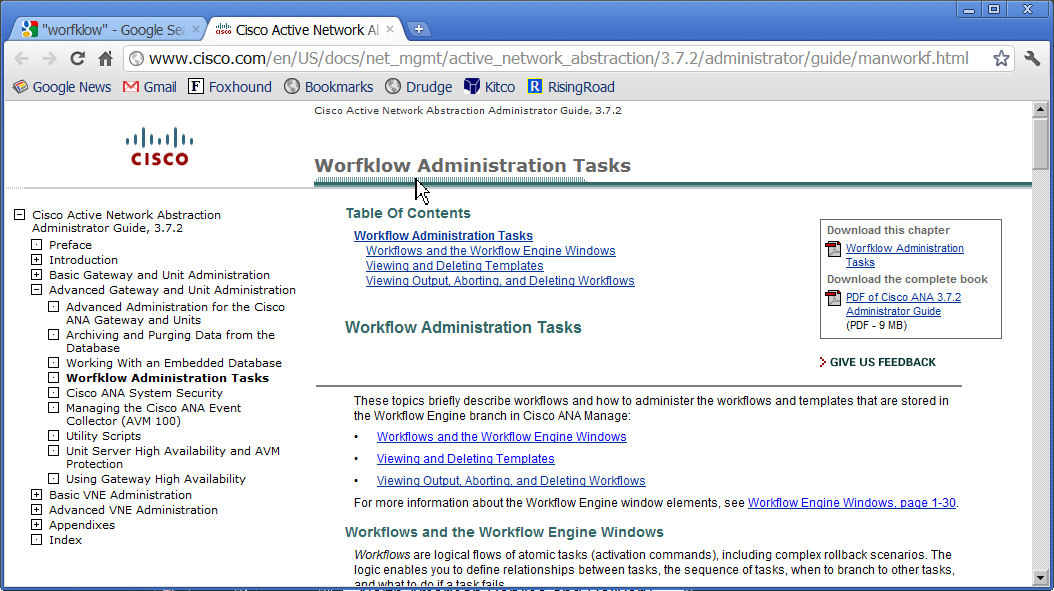Reload the current page
The height and width of the screenshot is (591, 1054).
tap(77, 58)
